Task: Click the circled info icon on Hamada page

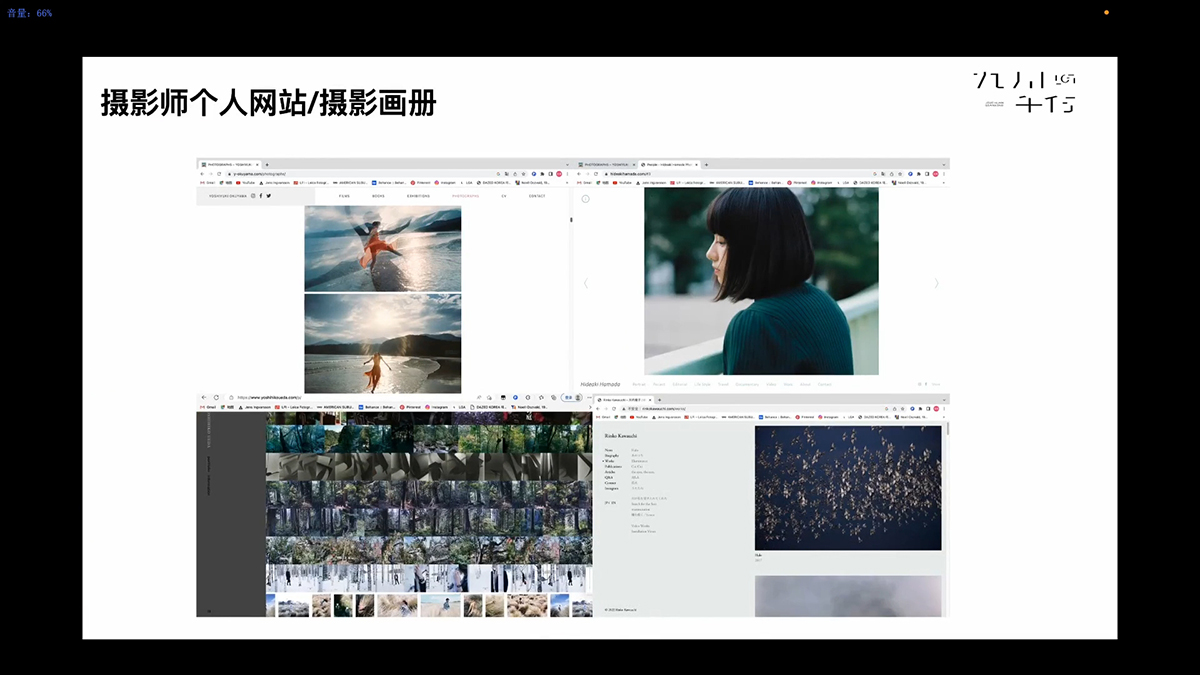Action: coord(586,198)
